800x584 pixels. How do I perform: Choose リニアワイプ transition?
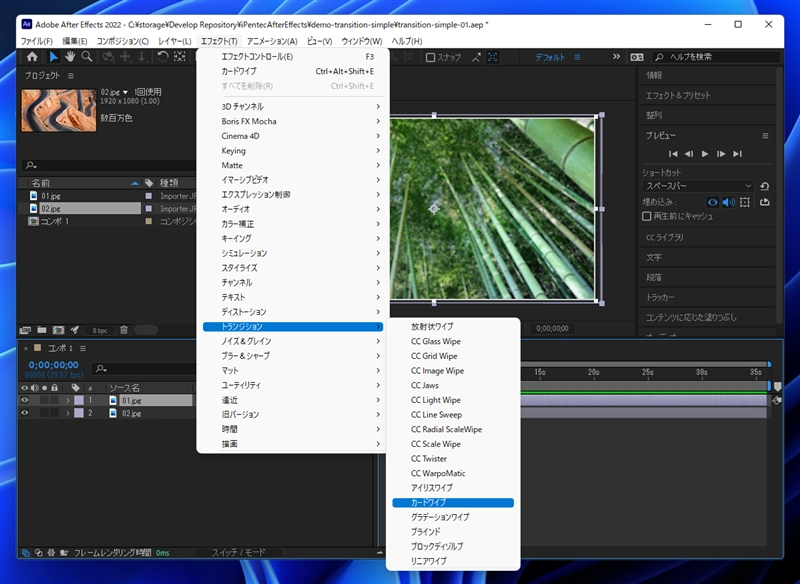(453, 561)
